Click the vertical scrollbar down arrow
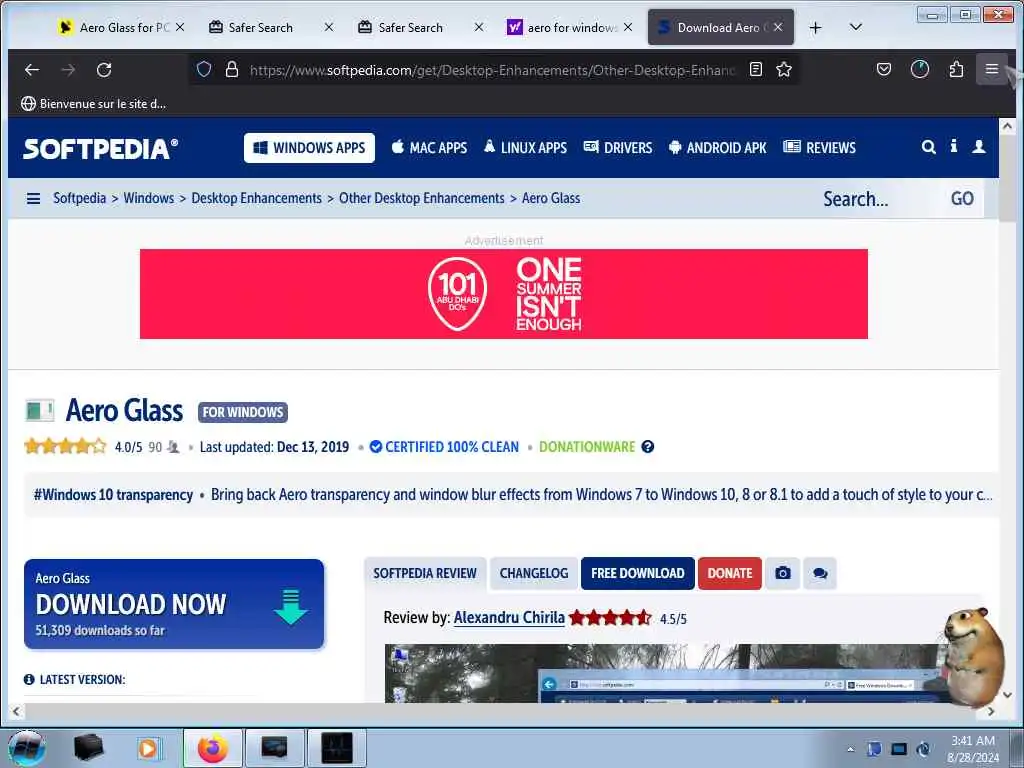Screen dimensions: 1024x768 (x=1007, y=695)
